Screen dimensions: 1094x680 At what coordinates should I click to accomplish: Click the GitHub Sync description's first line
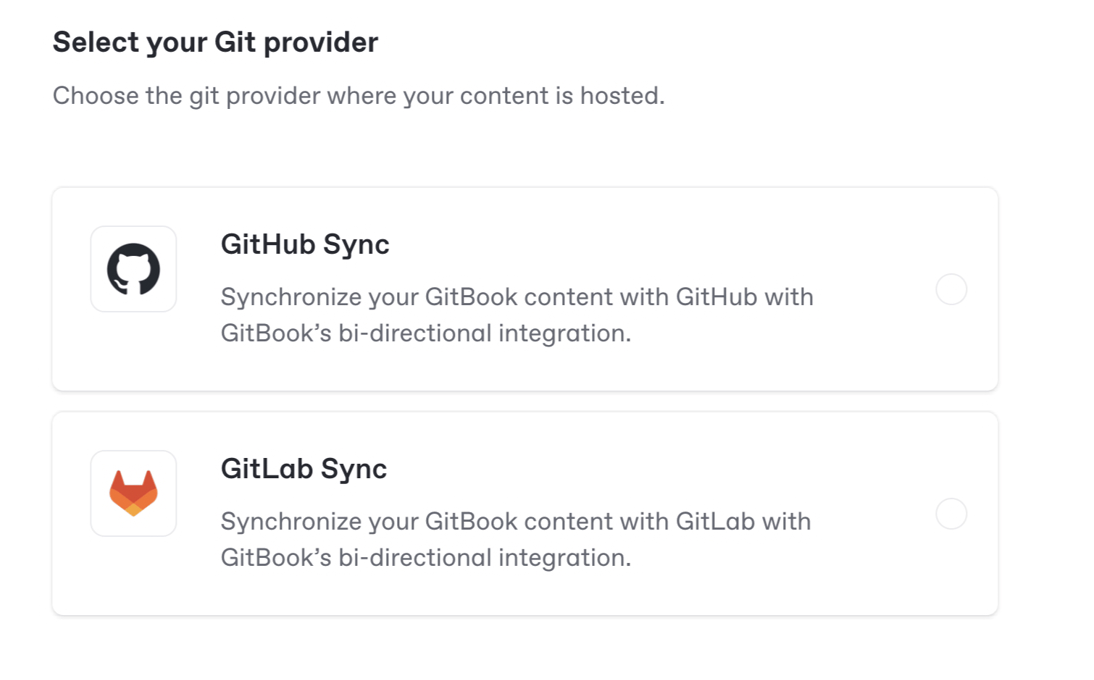coord(517,297)
